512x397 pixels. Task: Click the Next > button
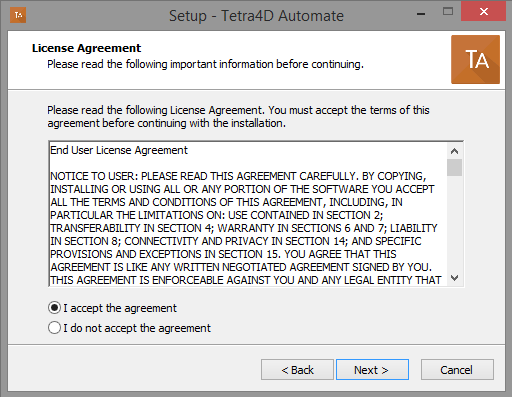click(372, 370)
